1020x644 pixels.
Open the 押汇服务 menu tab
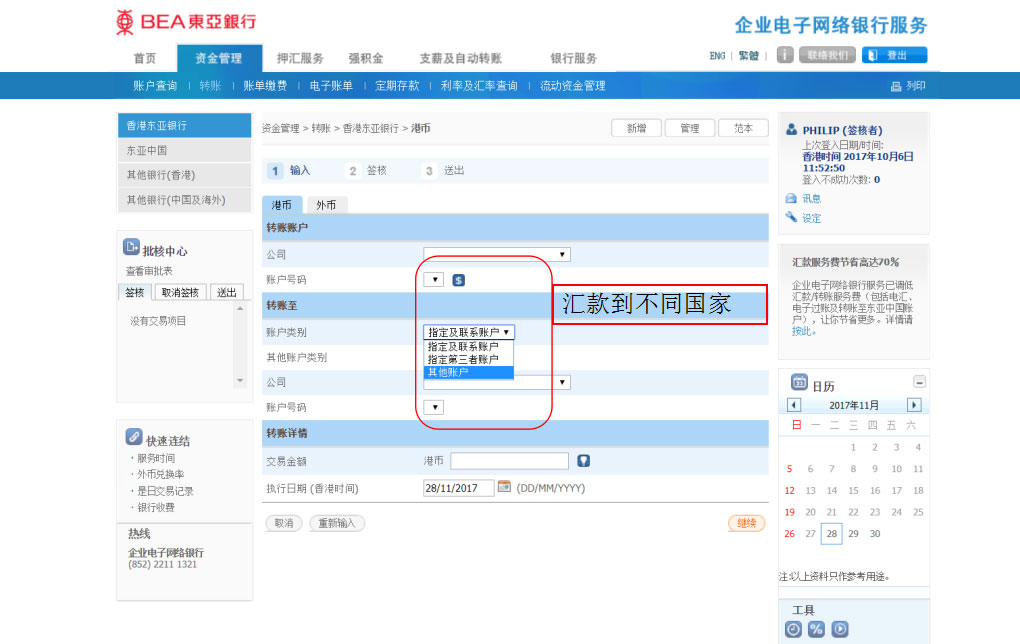[300, 58]
